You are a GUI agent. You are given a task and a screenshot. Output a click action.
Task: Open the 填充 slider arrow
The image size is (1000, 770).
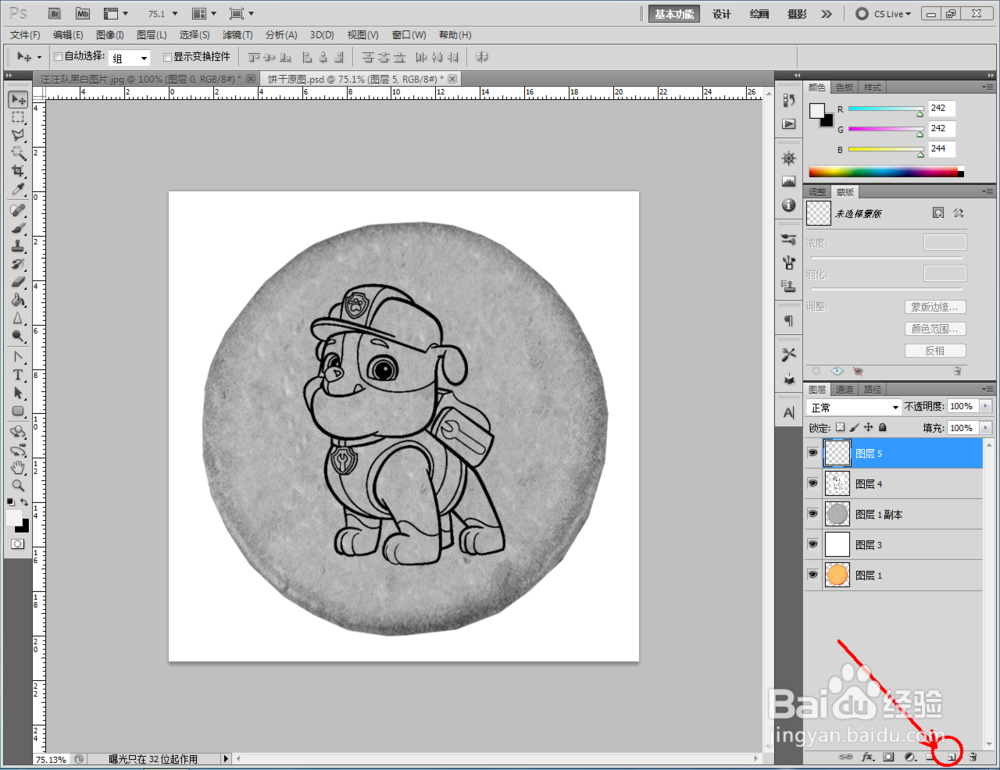(x=986, y=428)
